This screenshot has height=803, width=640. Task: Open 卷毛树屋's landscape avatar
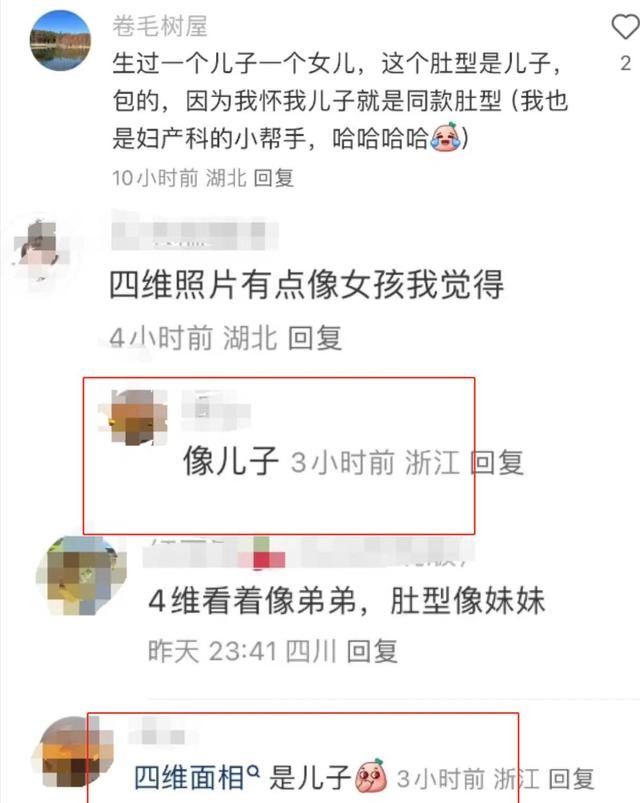(60, 40)
